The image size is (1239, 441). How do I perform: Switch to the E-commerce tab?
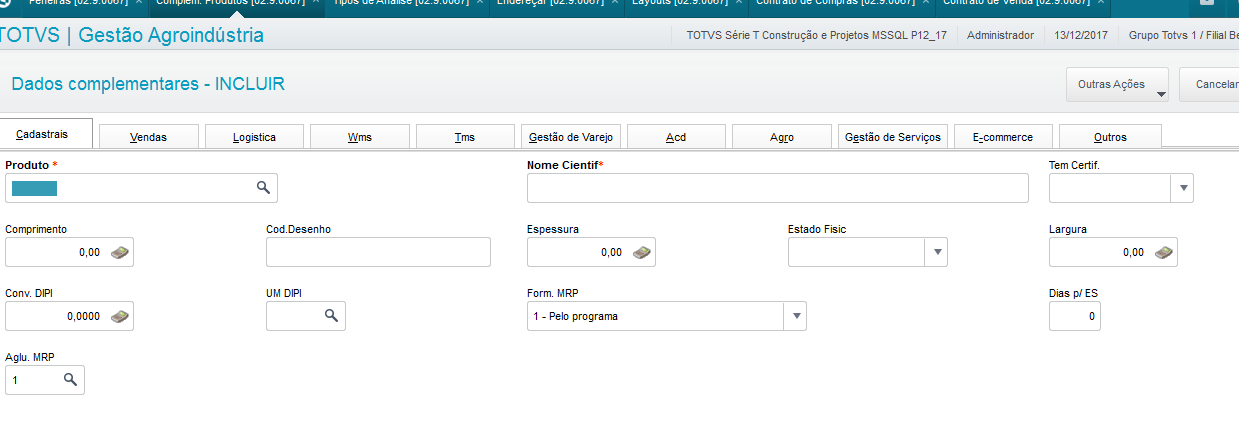tap(1002, 137)
